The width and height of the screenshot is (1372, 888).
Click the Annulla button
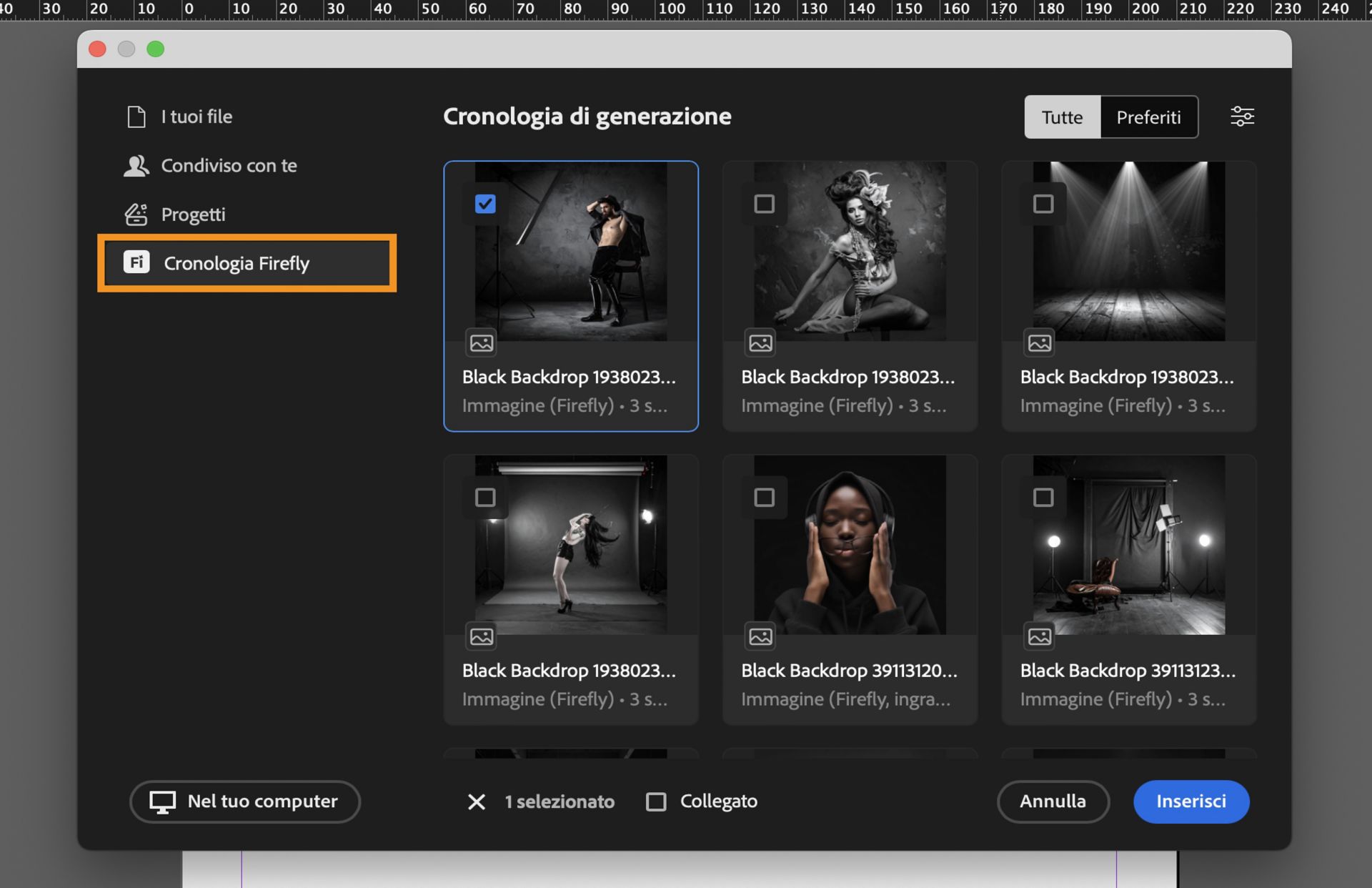point(1053,801)
